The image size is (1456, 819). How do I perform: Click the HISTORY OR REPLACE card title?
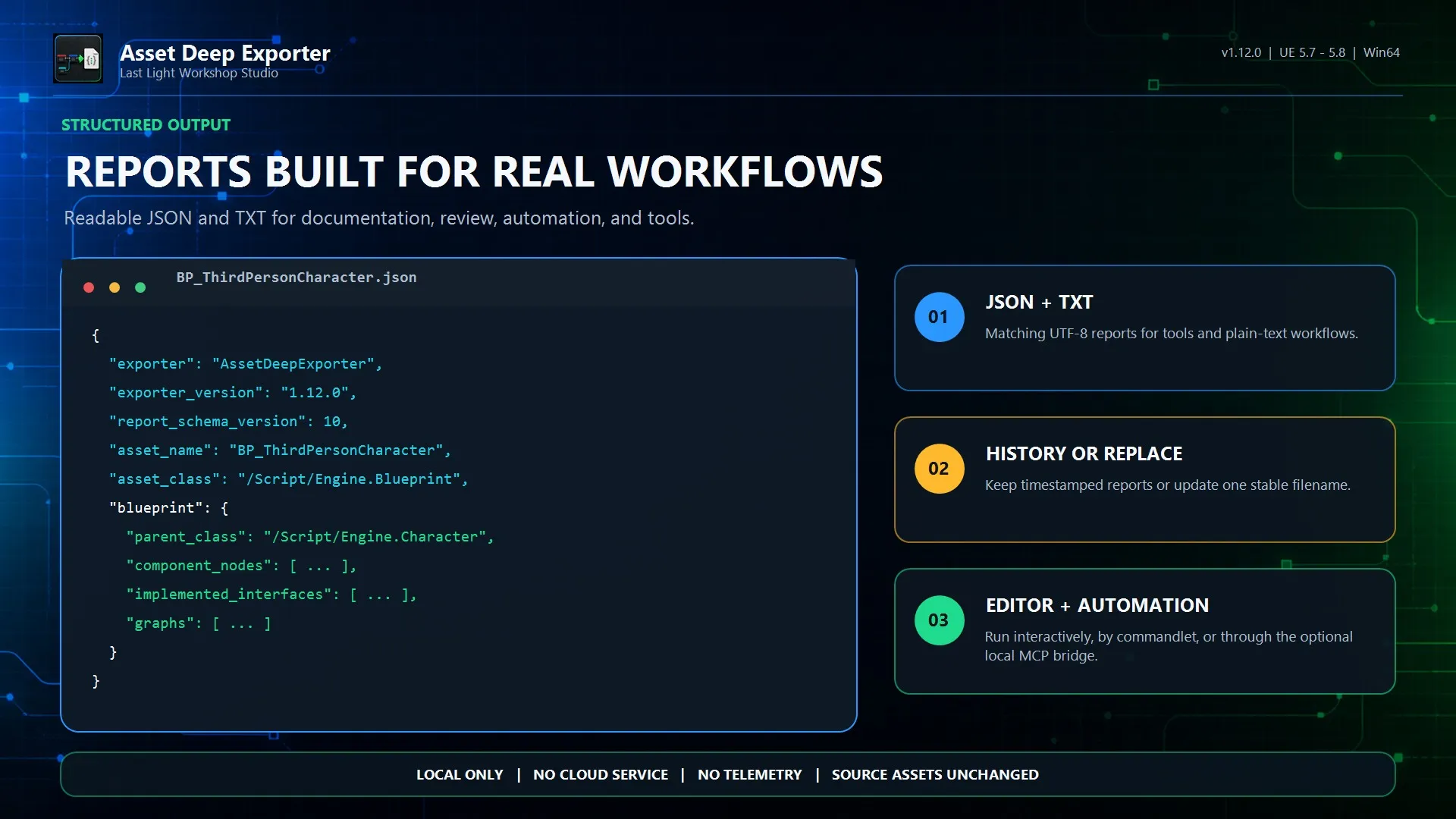[1084, 453]
